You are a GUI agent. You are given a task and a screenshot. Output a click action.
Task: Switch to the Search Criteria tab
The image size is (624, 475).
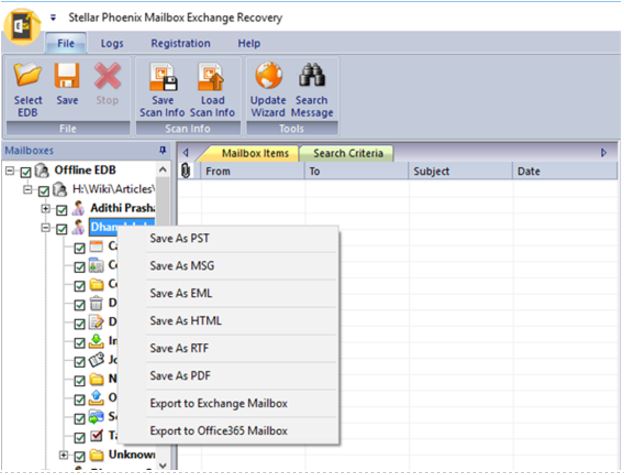coord(348,153)
